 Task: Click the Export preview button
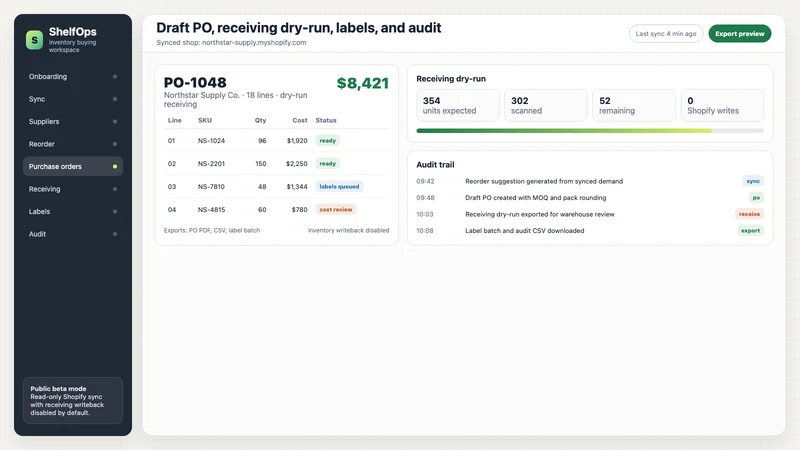click(740, 34)
